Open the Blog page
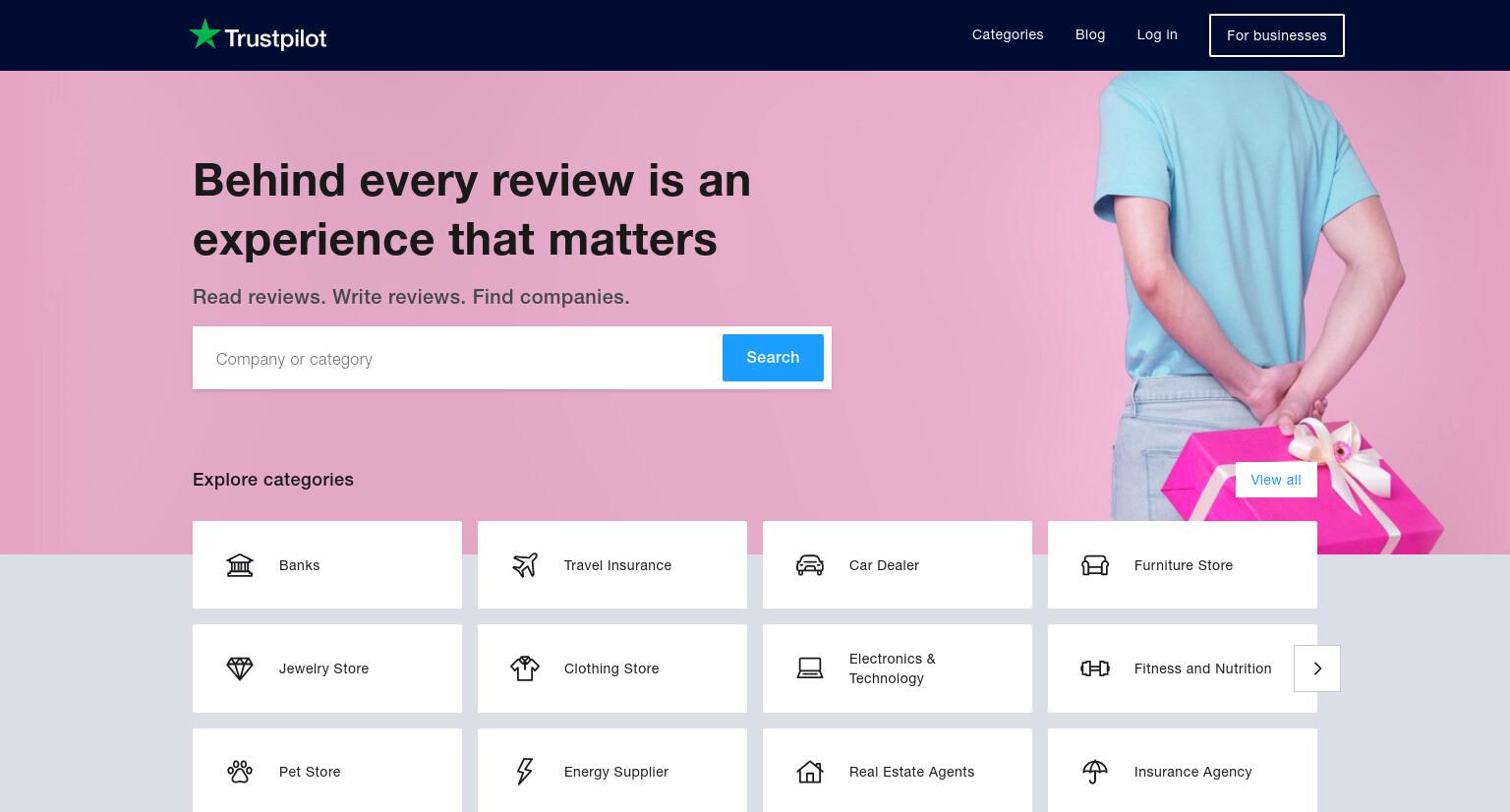 pyautogui.click(x=1090, y=34)
